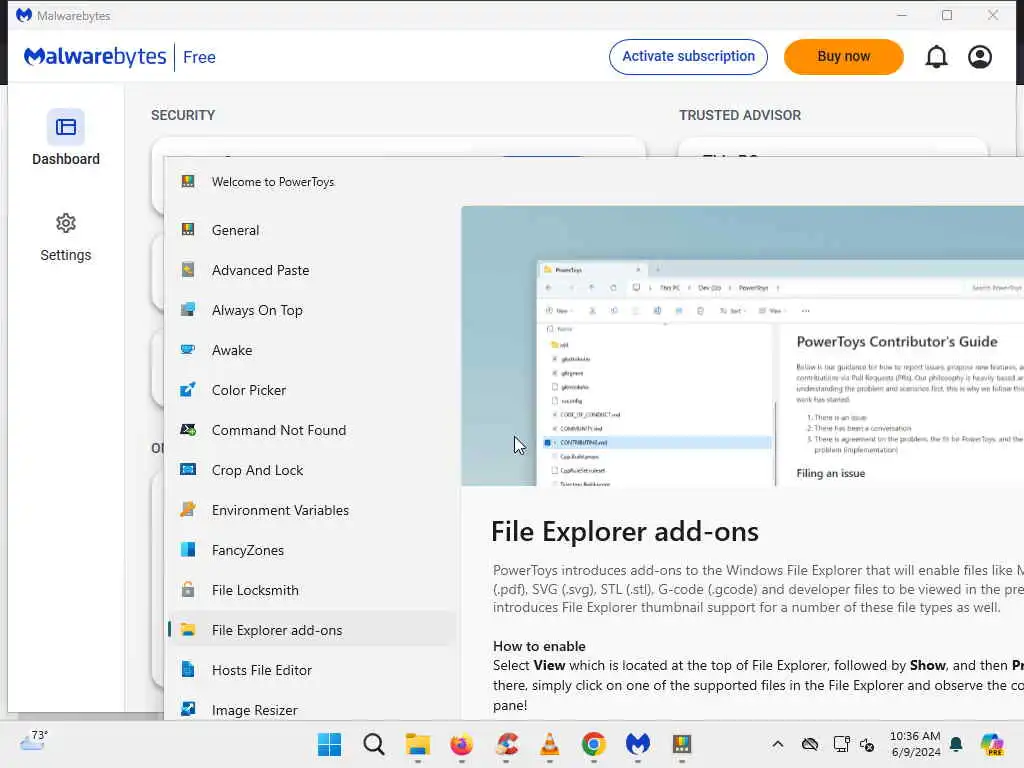Click the TRUSTED ADVISOR section header

click(740, 115)
